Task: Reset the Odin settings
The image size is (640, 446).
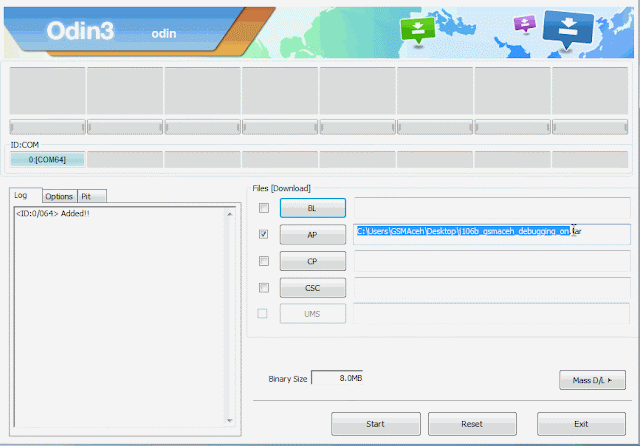Action: pyautogui.click(x=472, y=424)
